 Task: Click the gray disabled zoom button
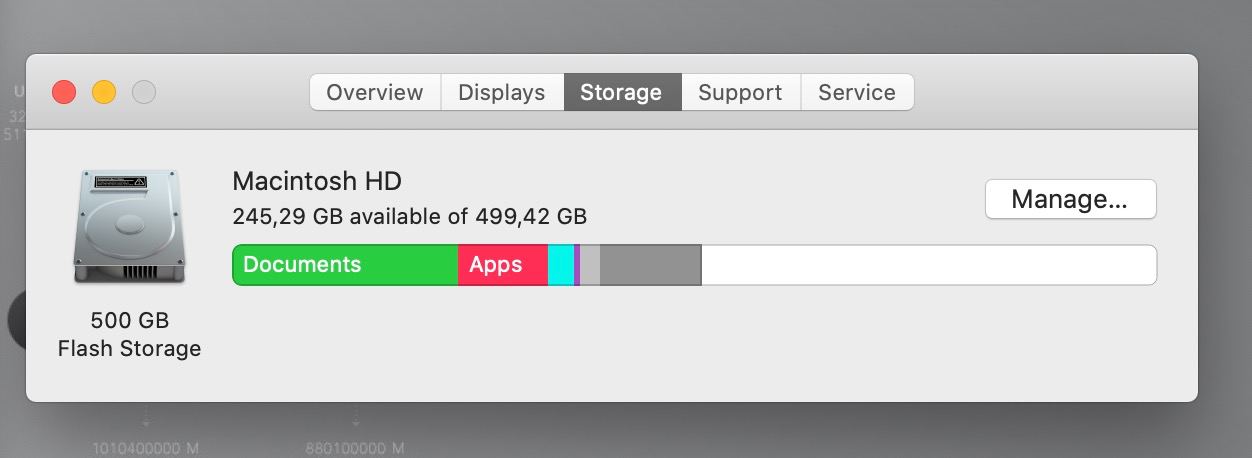pos(144,92)
